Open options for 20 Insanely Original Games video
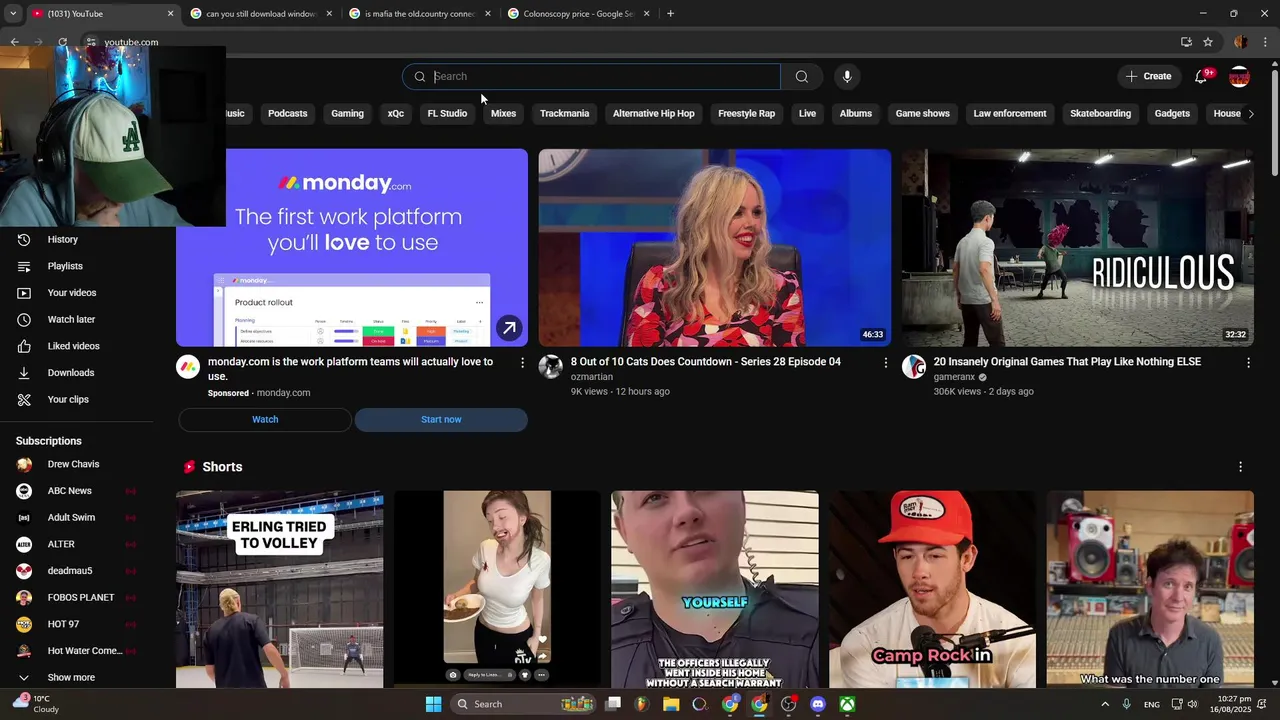 [1248, 363]
